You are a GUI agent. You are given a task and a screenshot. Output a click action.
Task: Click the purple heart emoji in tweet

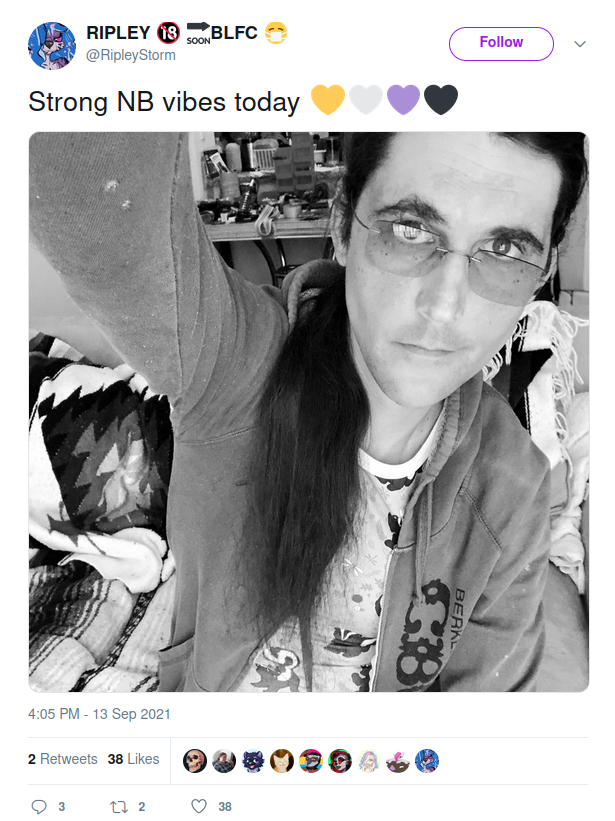coord(404,99)
